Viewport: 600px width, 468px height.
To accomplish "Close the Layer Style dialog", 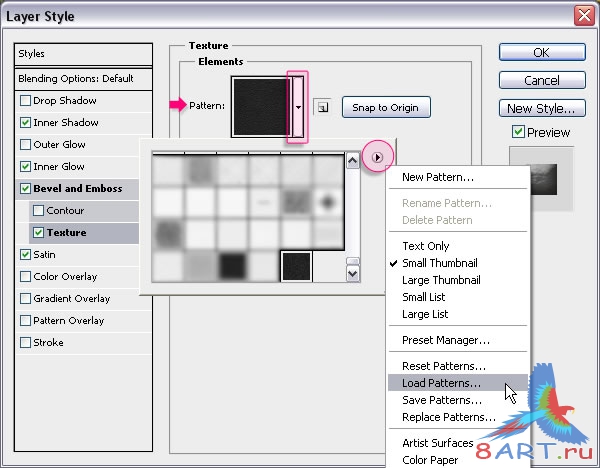I will (x=584, y=16).
